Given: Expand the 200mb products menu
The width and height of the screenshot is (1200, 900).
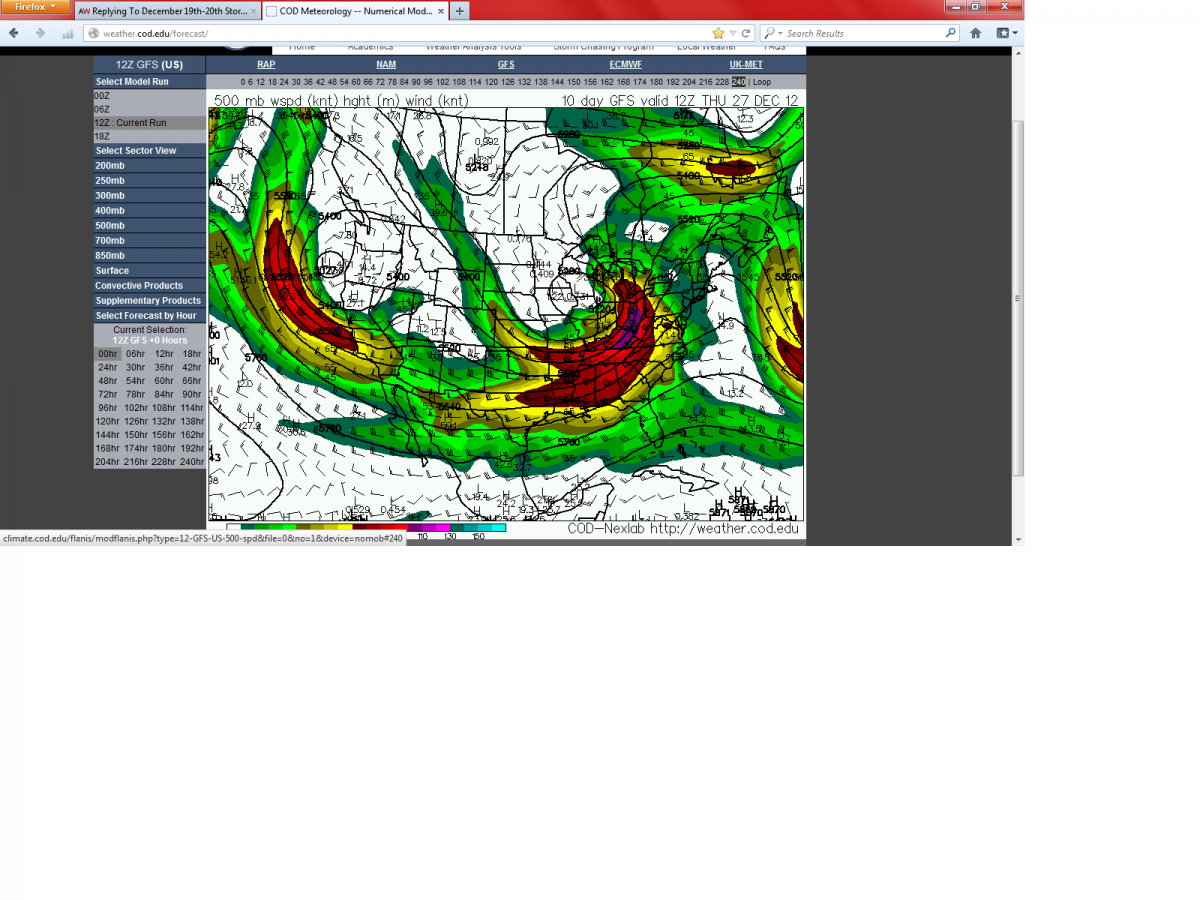Looking at the screenshot, I should pyautogui.click(x=150, y=166).
